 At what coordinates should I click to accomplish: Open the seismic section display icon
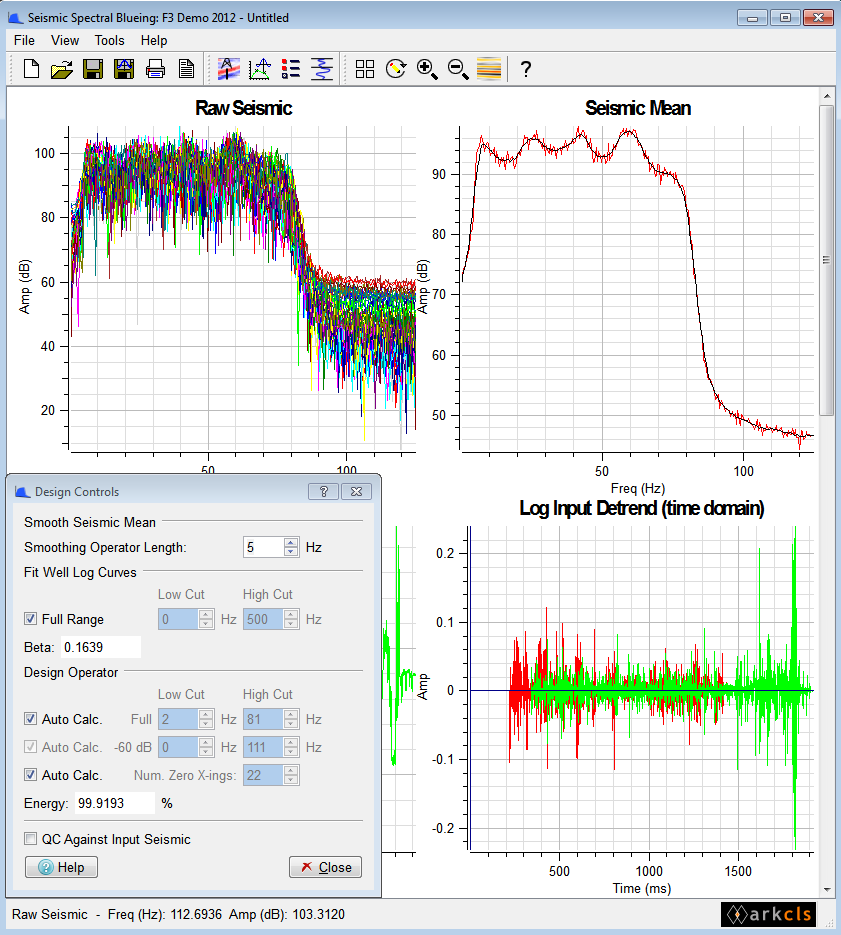488,69
